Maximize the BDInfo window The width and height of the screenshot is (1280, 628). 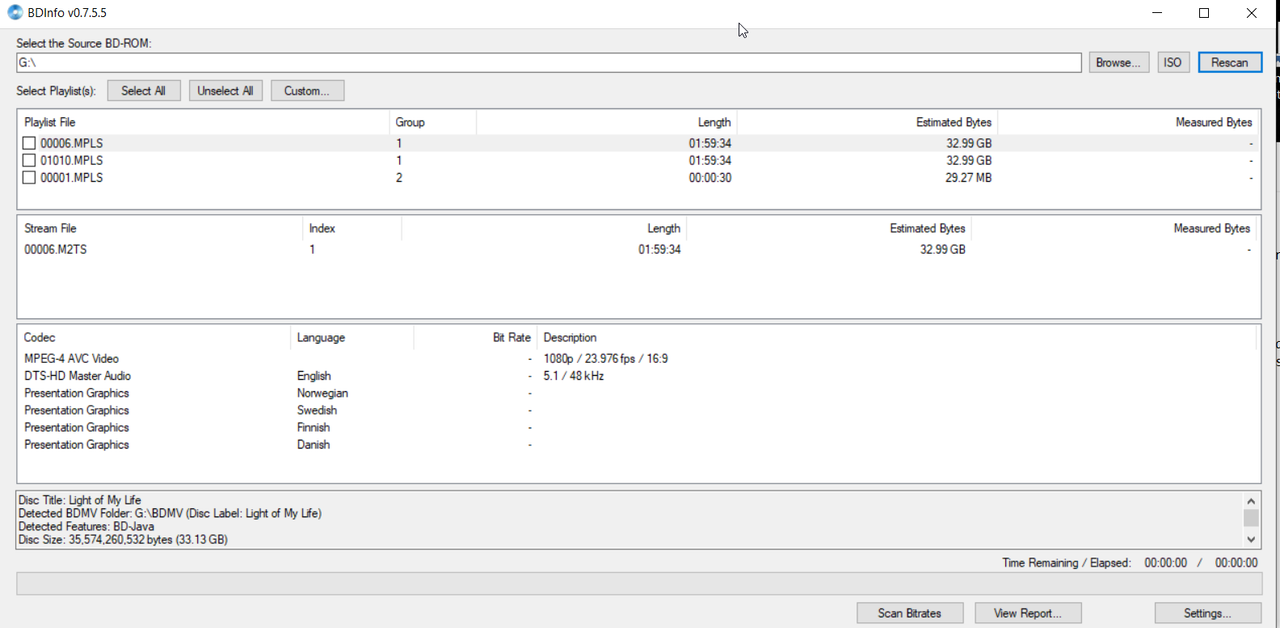click(1204, 13)
